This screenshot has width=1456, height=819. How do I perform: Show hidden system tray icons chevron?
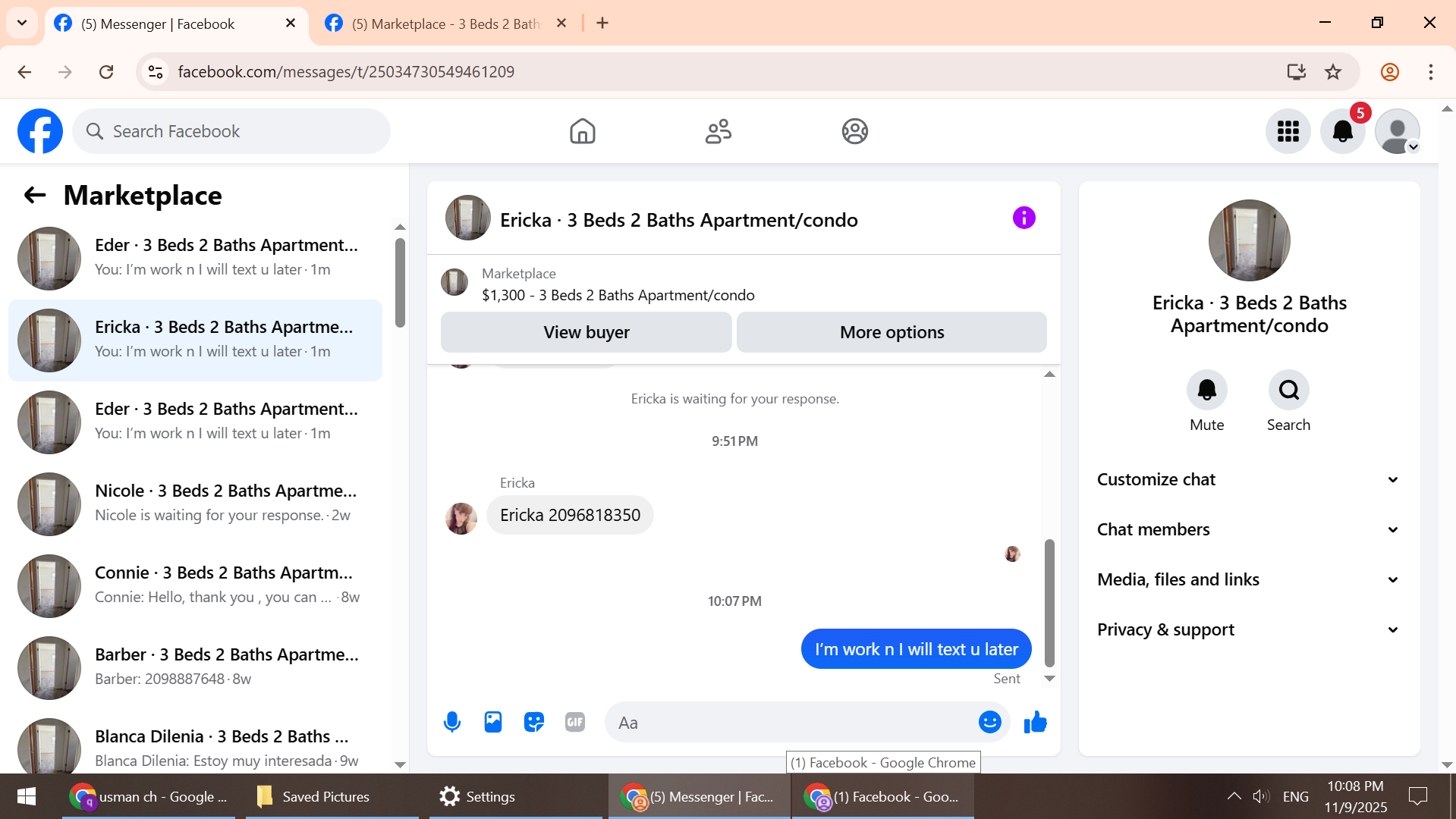(1234, 796)
